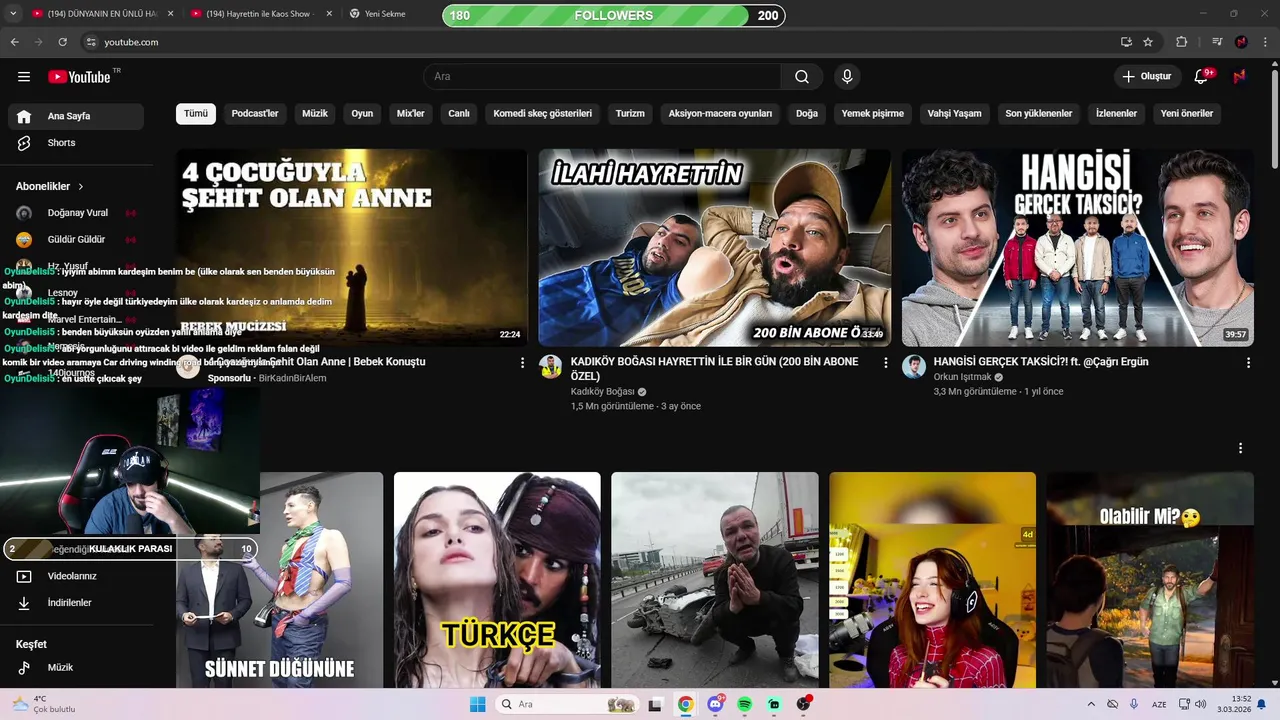Click the search magnifier button
Screen dimensions: 1280x720
802,76
